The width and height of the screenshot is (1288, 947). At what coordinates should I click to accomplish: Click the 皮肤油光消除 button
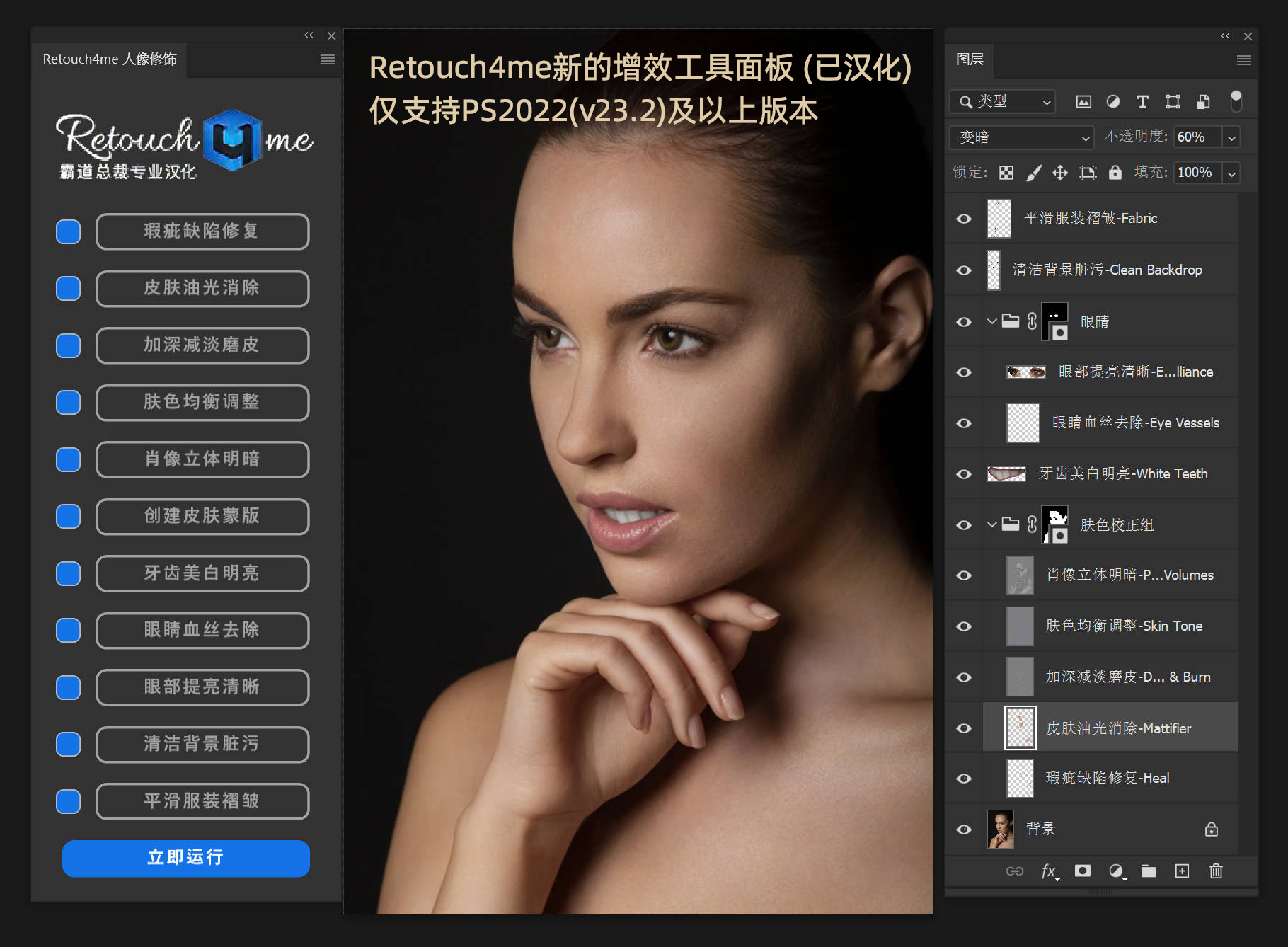click(202, 288)
